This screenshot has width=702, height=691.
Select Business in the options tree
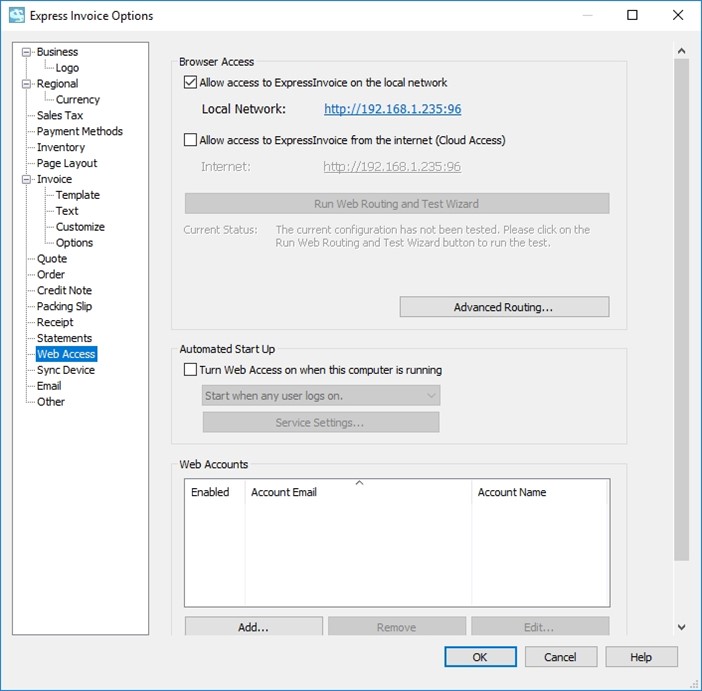click(x=57, y=52)
